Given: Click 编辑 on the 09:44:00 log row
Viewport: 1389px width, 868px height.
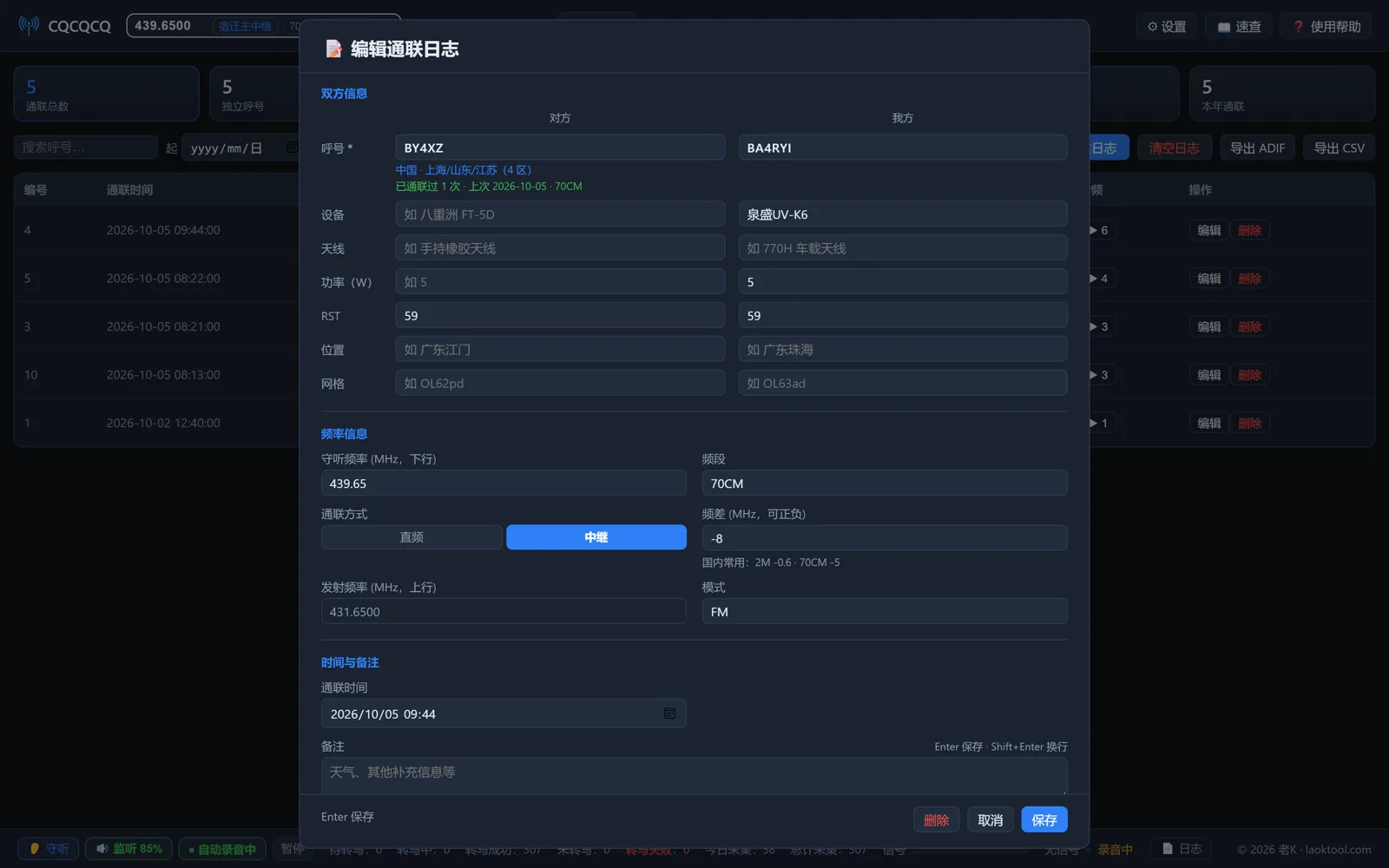Looking at the screenshot, I should 1209,230.
